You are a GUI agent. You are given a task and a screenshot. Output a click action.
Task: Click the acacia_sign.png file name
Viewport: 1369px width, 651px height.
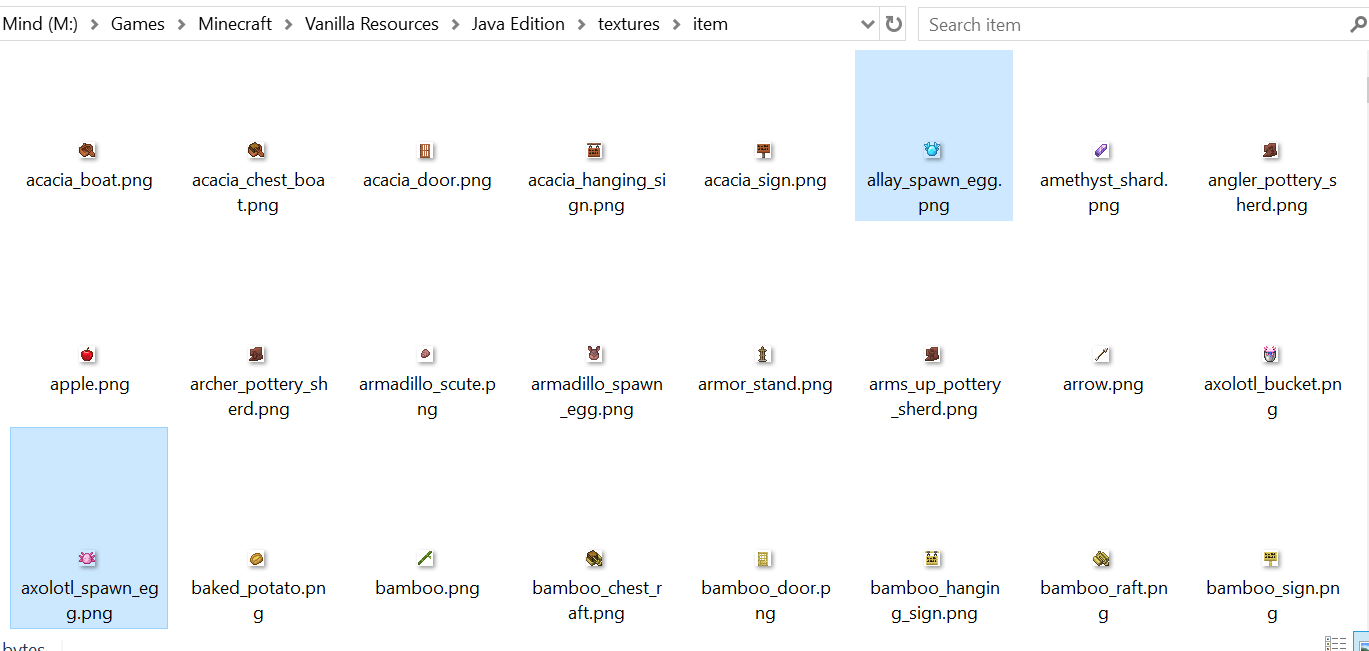coord(765,181)
